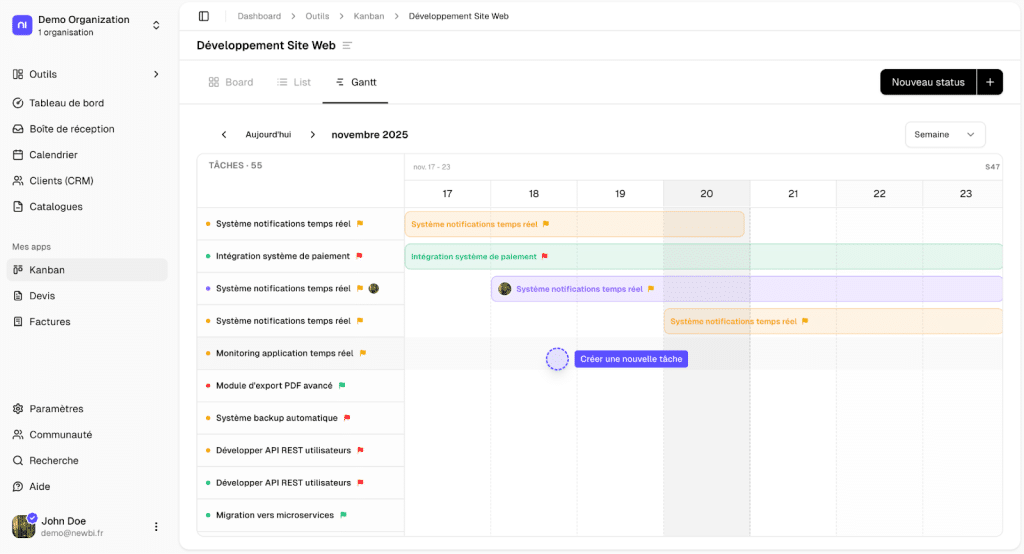This screenshot has height=554, width=1024.
Task: Open the Semaine view dropdown
Action: coord(944,135)
